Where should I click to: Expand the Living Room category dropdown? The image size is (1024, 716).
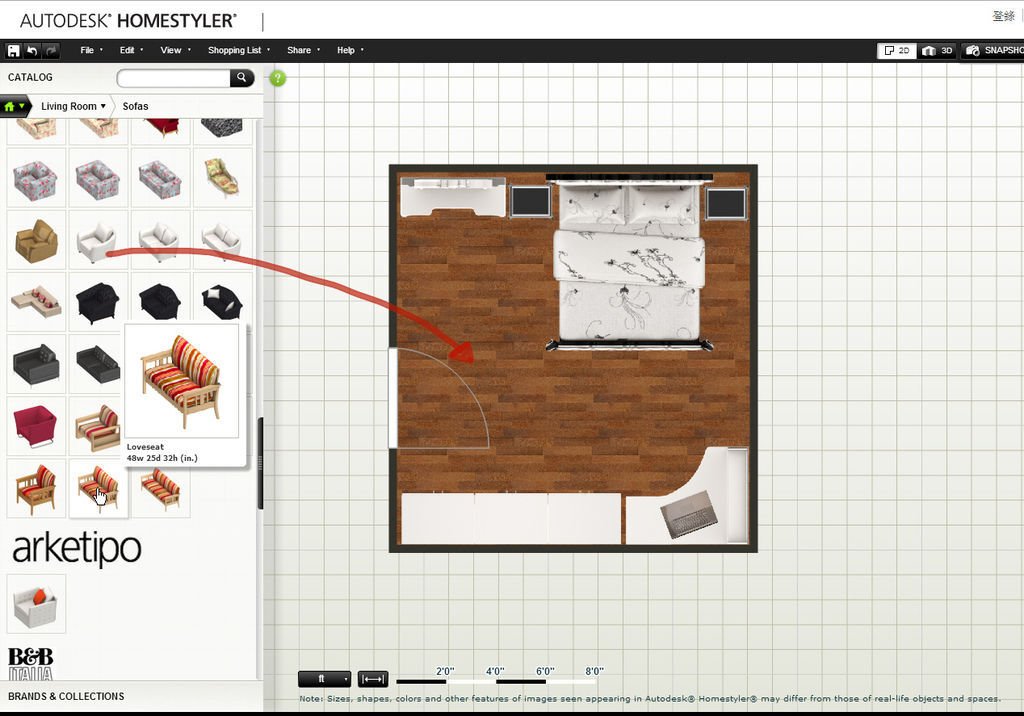click(73, 106)
